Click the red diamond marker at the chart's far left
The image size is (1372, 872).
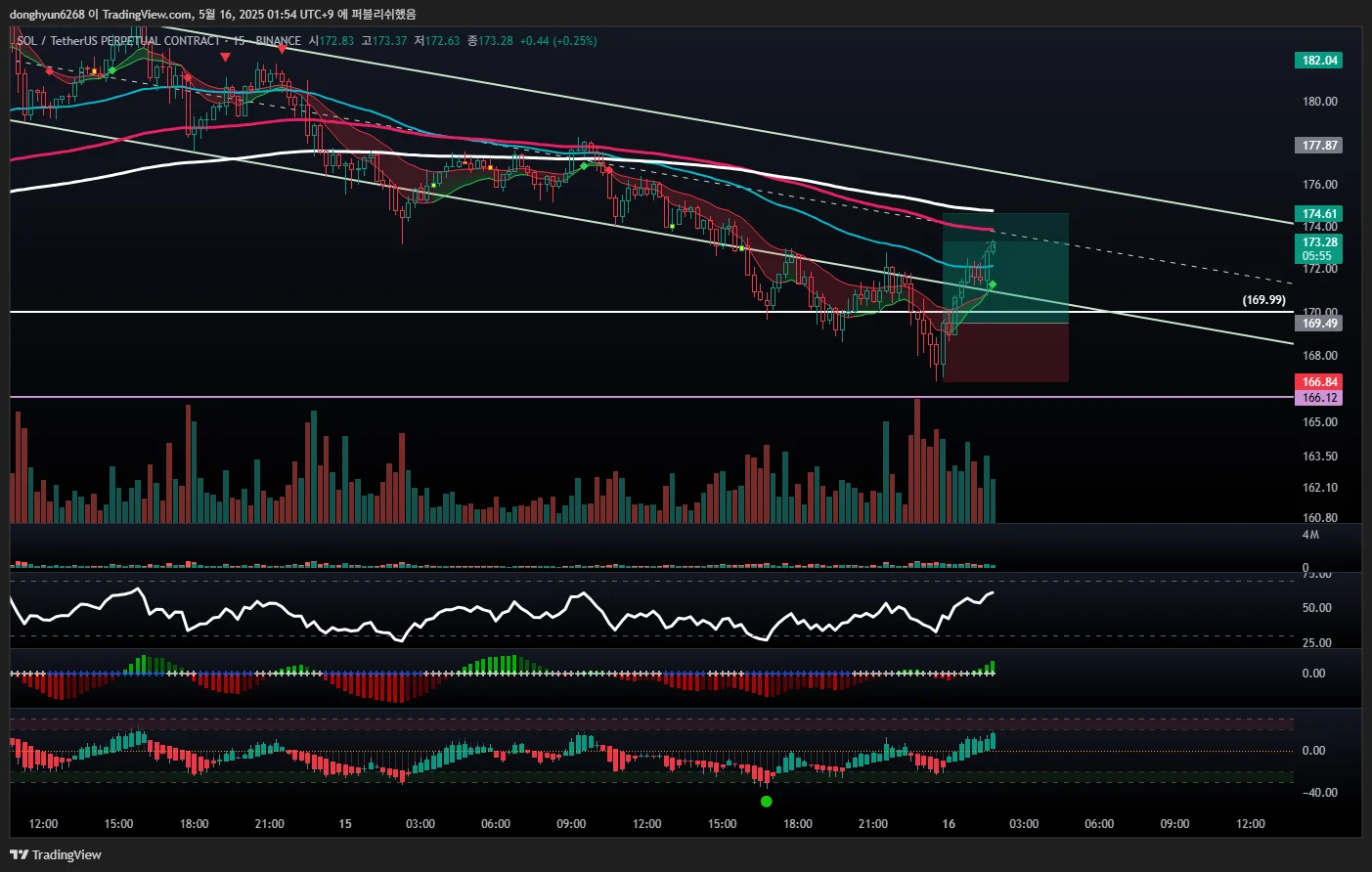pos(49,71)
